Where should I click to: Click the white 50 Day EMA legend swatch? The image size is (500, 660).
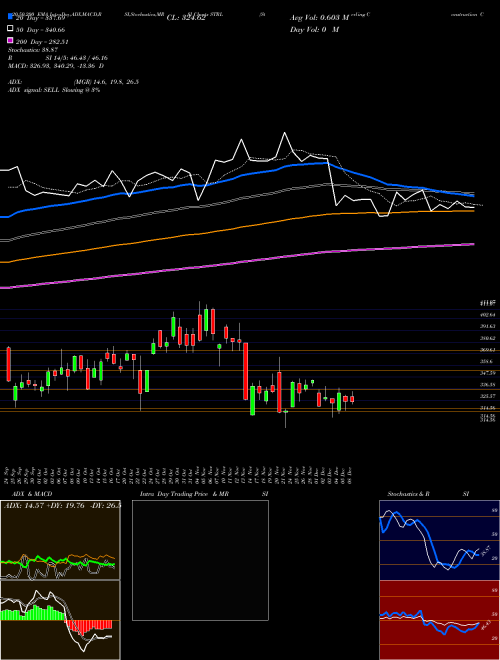[10, 29]
